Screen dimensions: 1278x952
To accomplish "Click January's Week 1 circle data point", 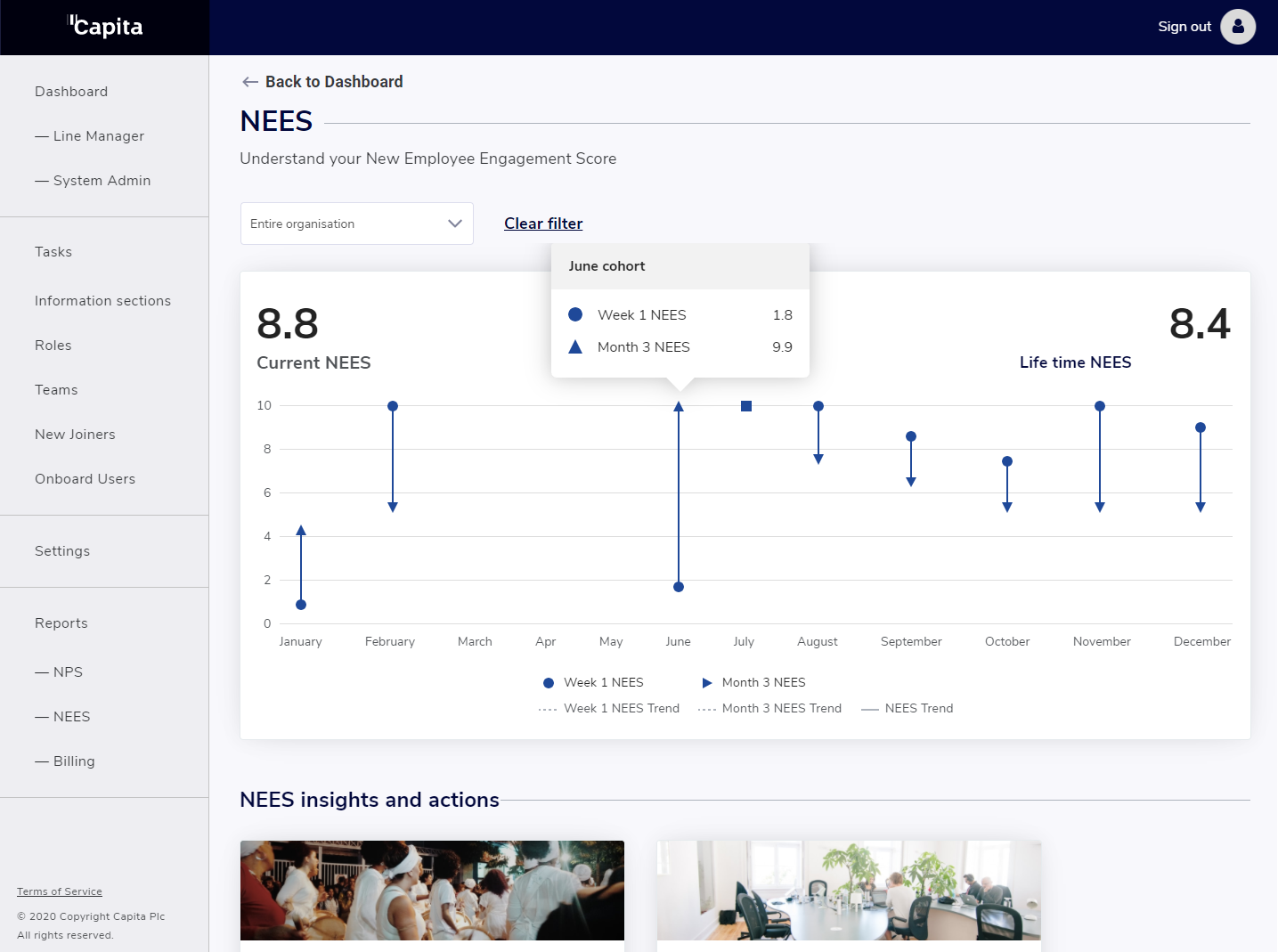I will click(x=301, y=605).
